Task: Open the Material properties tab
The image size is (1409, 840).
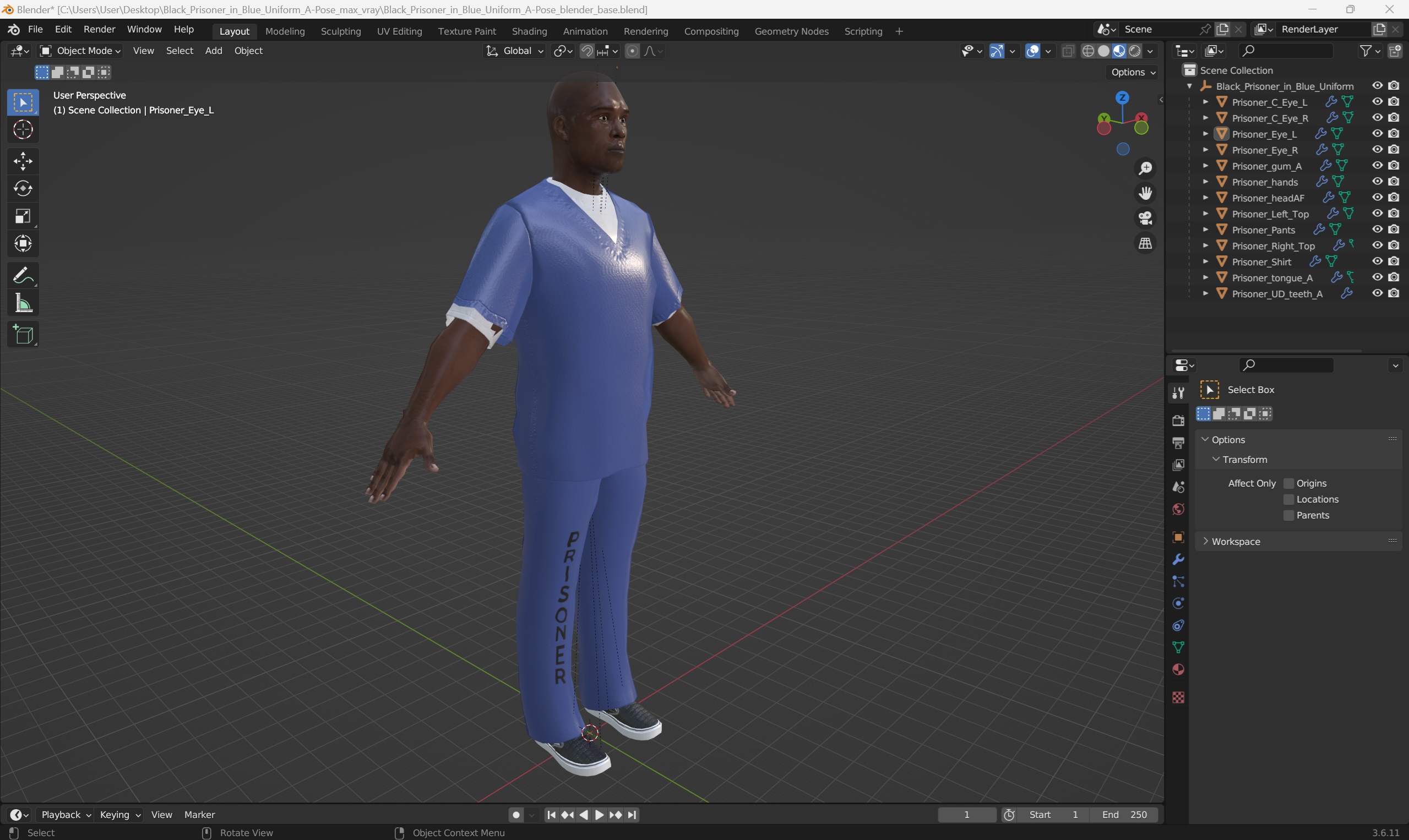Action: pyautogui.click(x=1178, y=669)
